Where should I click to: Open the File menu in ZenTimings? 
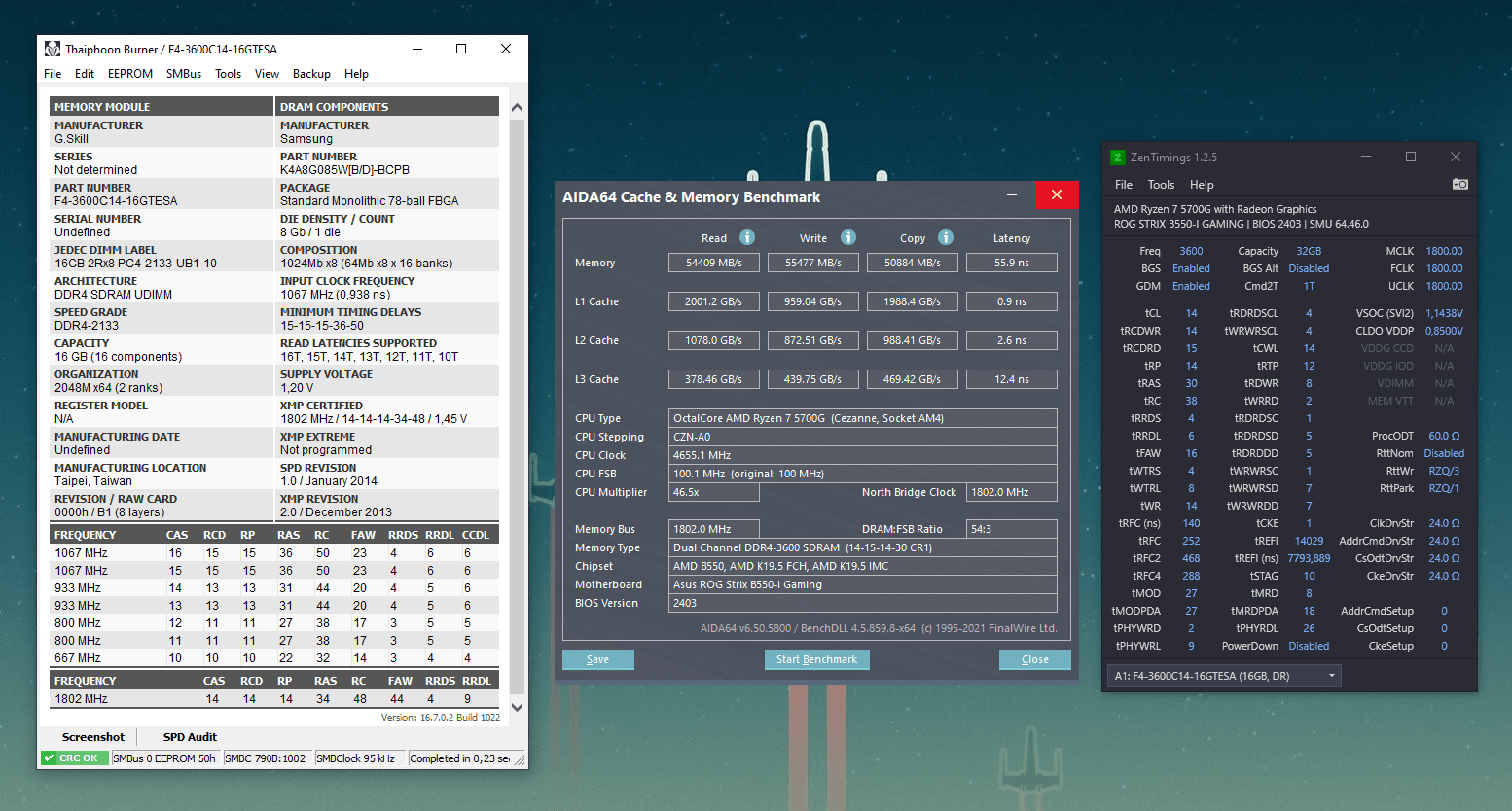pyautogui.click(x=1124, y=185)
